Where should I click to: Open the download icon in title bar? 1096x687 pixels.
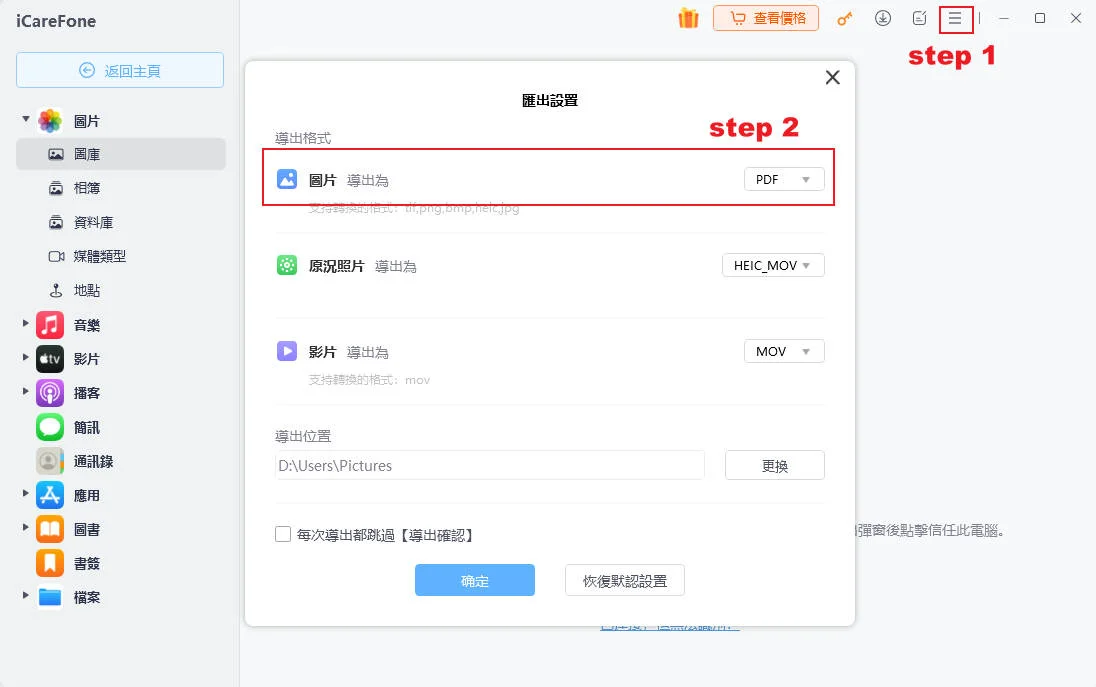[883, 18]
